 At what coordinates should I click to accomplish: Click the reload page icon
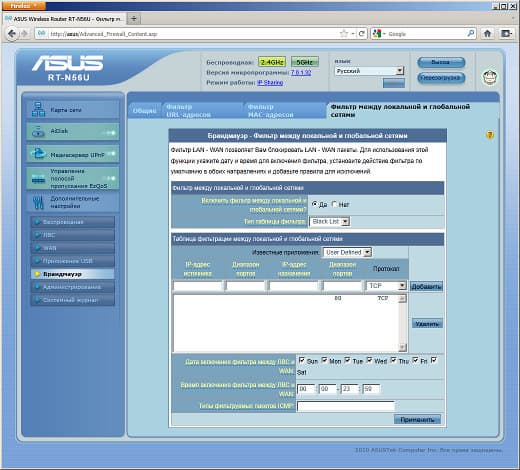tap(361, 34)
